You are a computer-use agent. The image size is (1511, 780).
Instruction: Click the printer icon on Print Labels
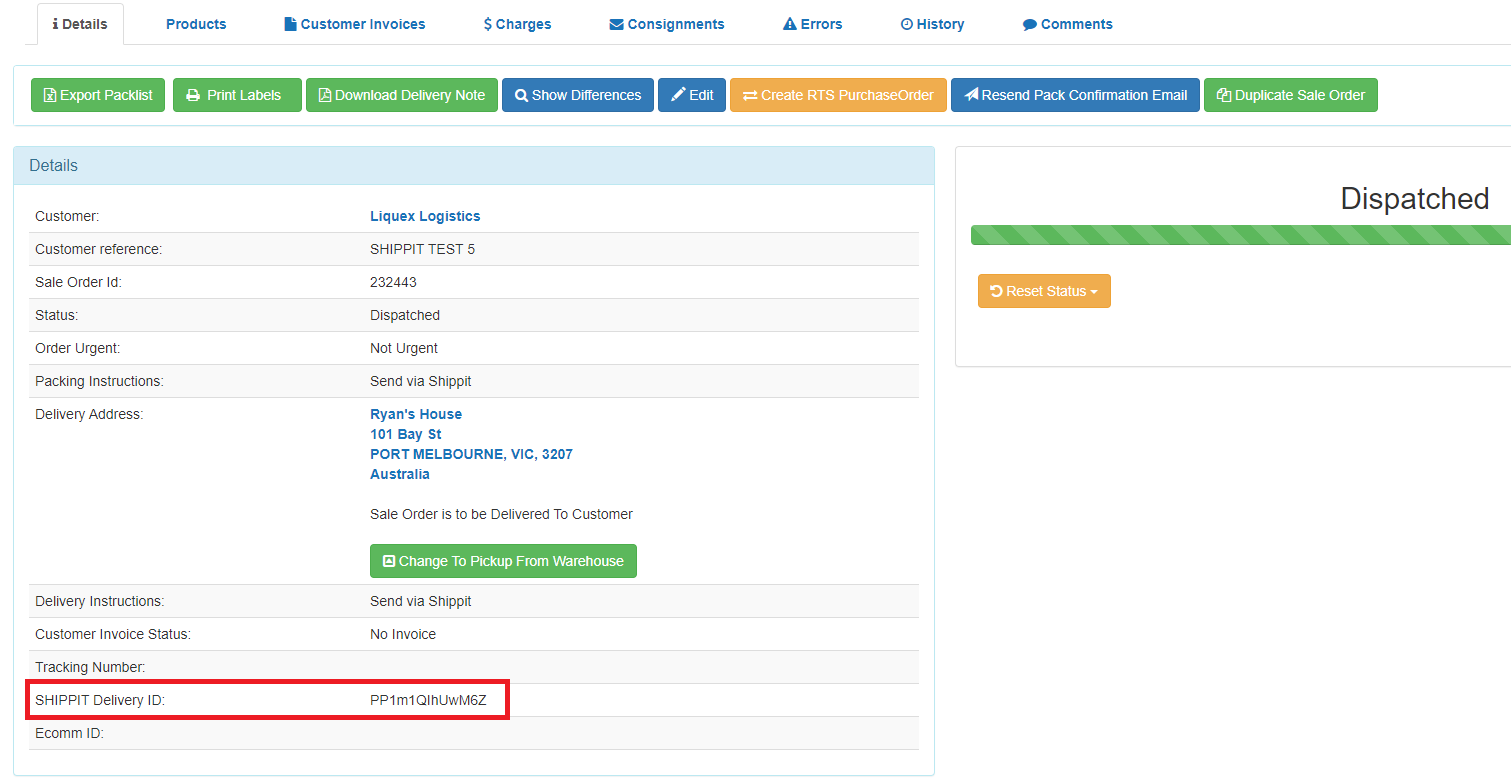click(x=193, y=95)
